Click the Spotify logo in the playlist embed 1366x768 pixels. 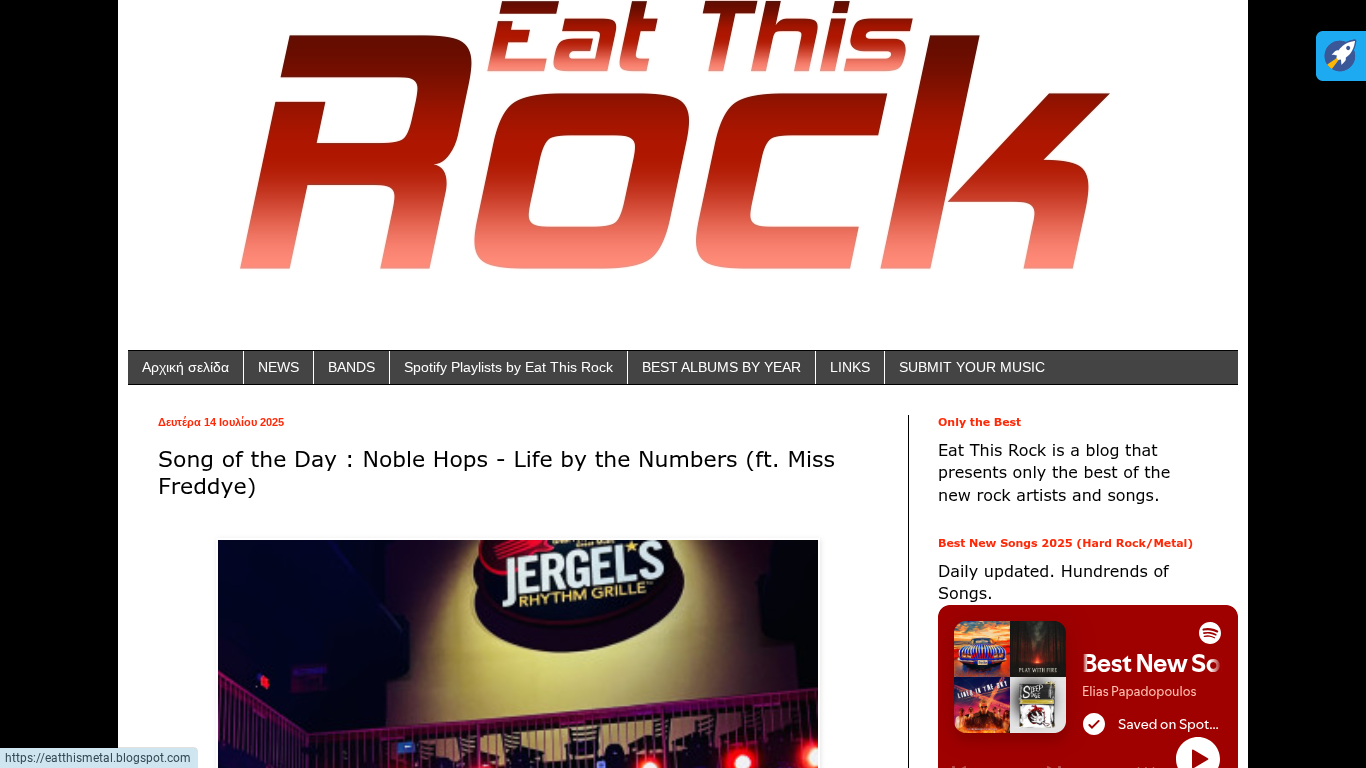point(1210,633)
